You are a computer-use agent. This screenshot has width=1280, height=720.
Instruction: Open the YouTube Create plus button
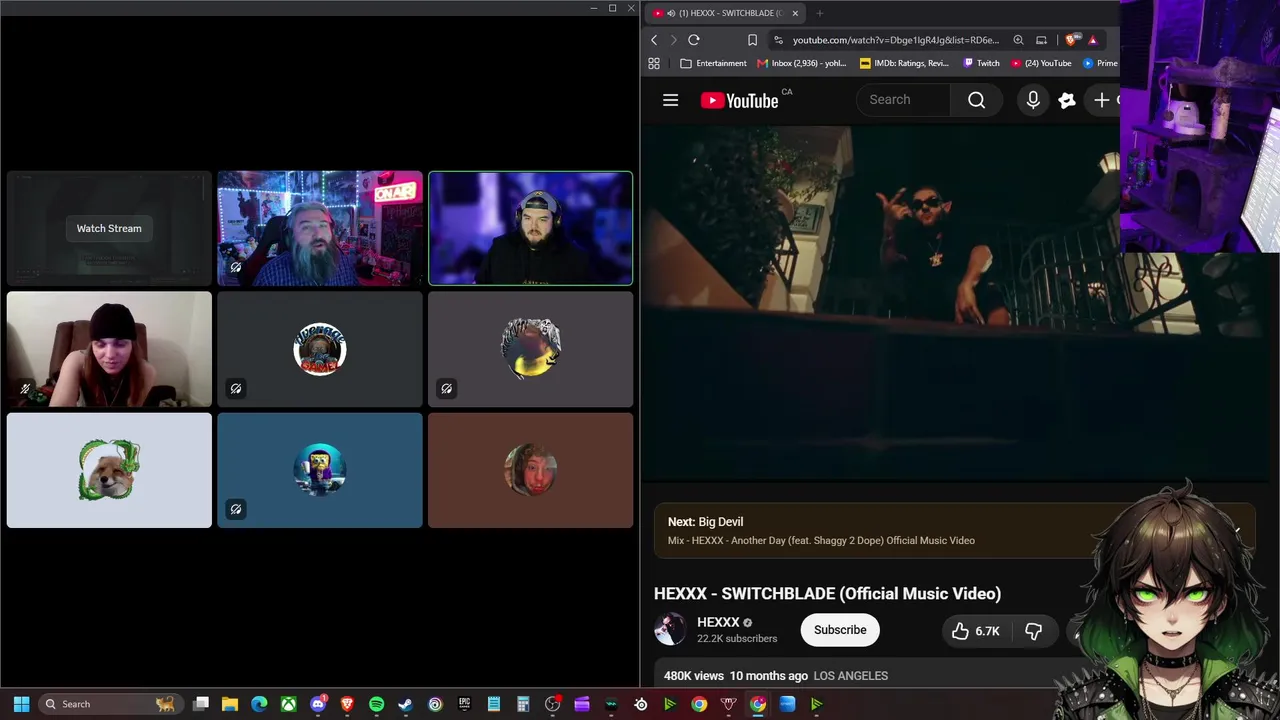[1102, 100]
